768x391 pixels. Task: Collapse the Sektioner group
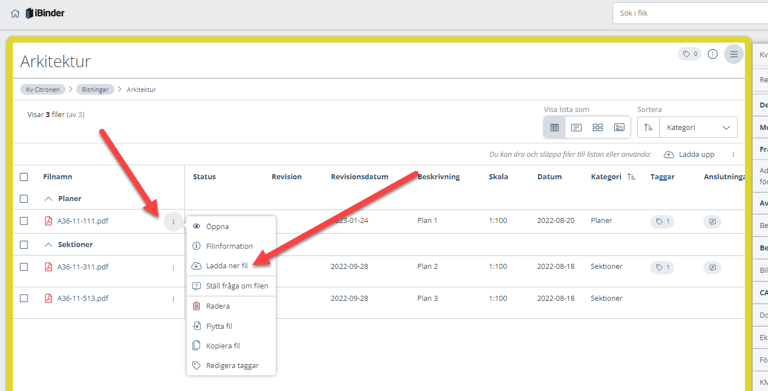(x=48, y=245)
